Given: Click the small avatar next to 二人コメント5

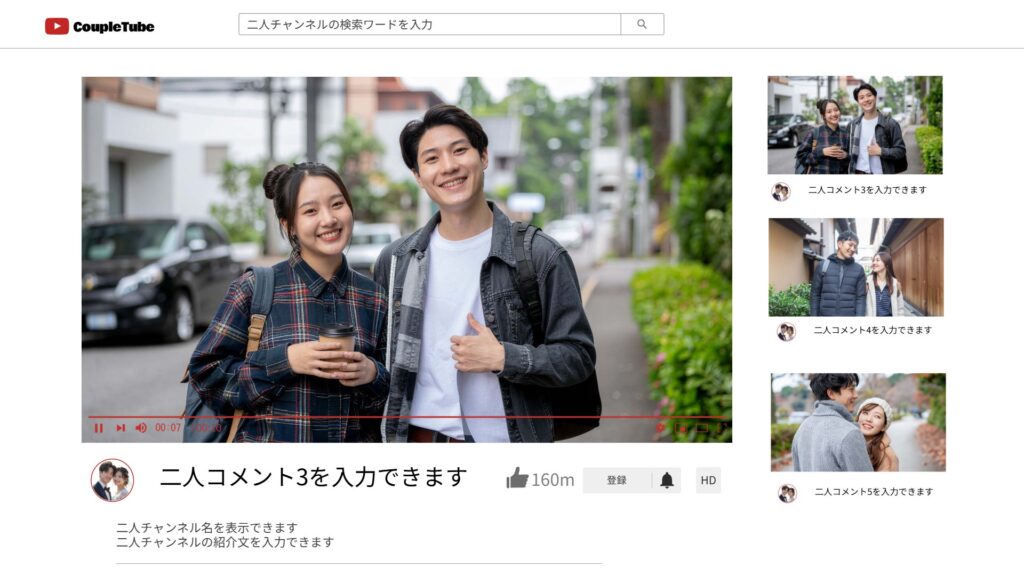Looking at the screenshot, I should point(787,493).
